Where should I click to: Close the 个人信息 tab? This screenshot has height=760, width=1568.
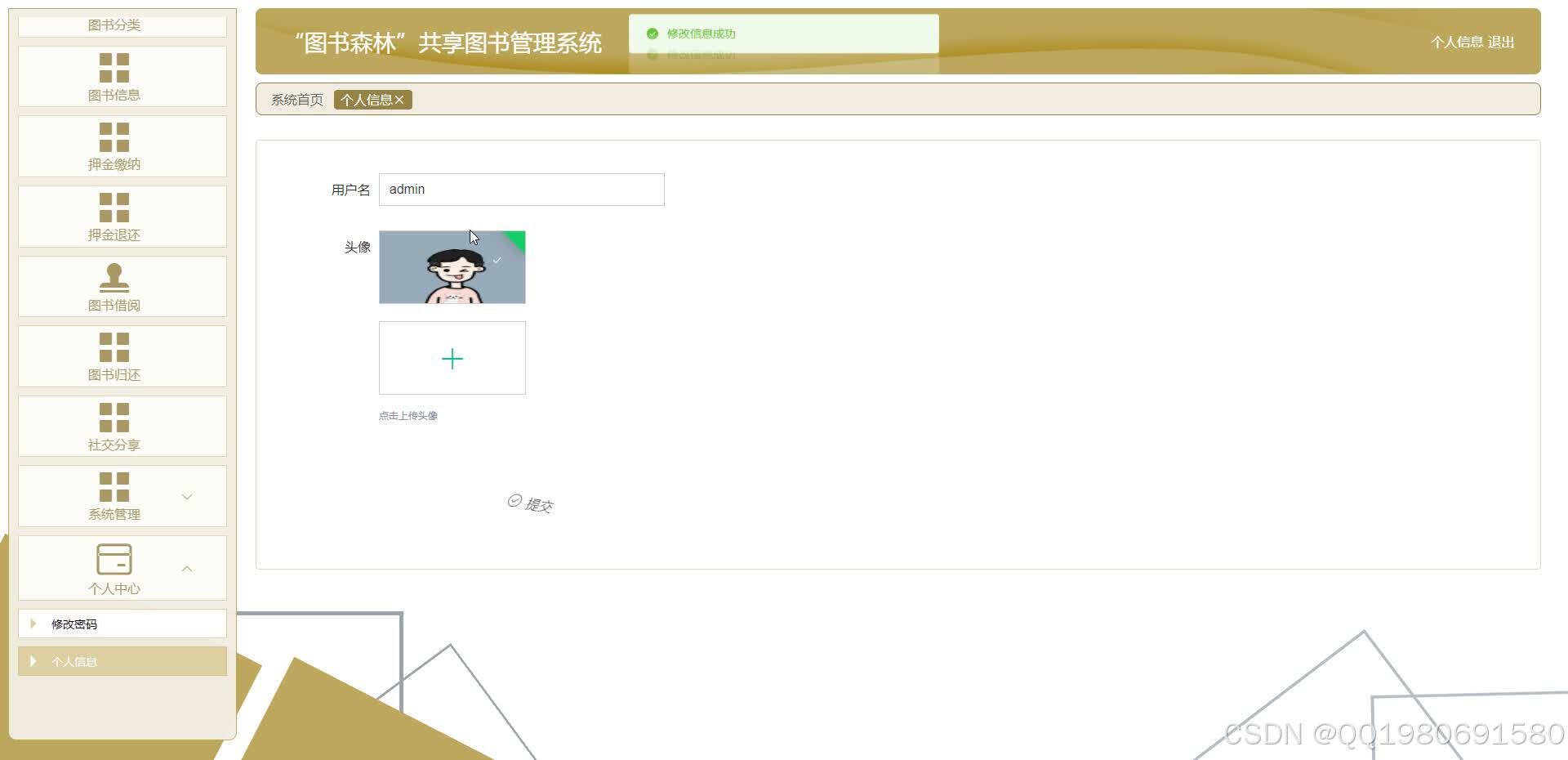pos(400,100)
